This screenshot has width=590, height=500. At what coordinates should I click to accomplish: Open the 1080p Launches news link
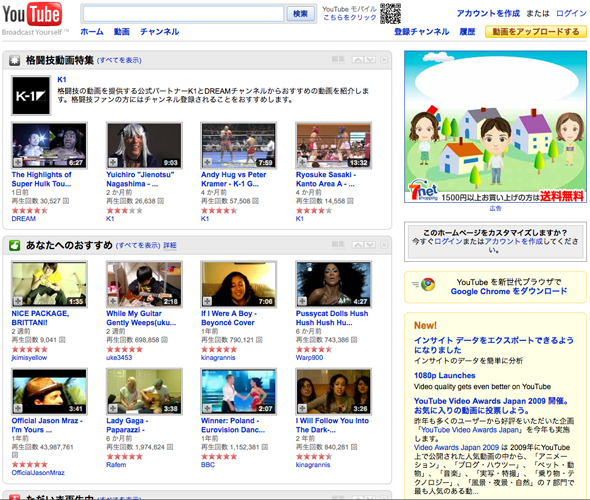tap(444, 375)
